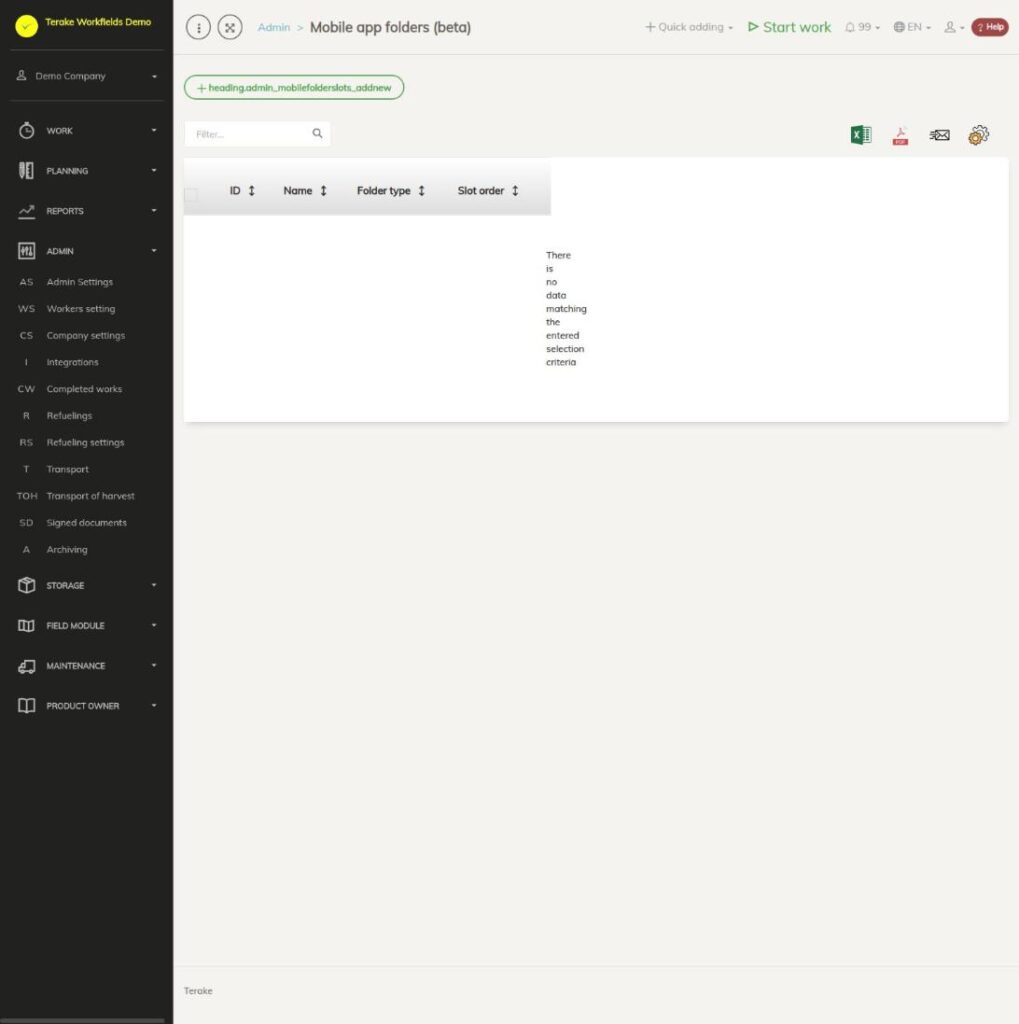
Task: Click the three-dots menu circle icon
Action: point(199,27)
